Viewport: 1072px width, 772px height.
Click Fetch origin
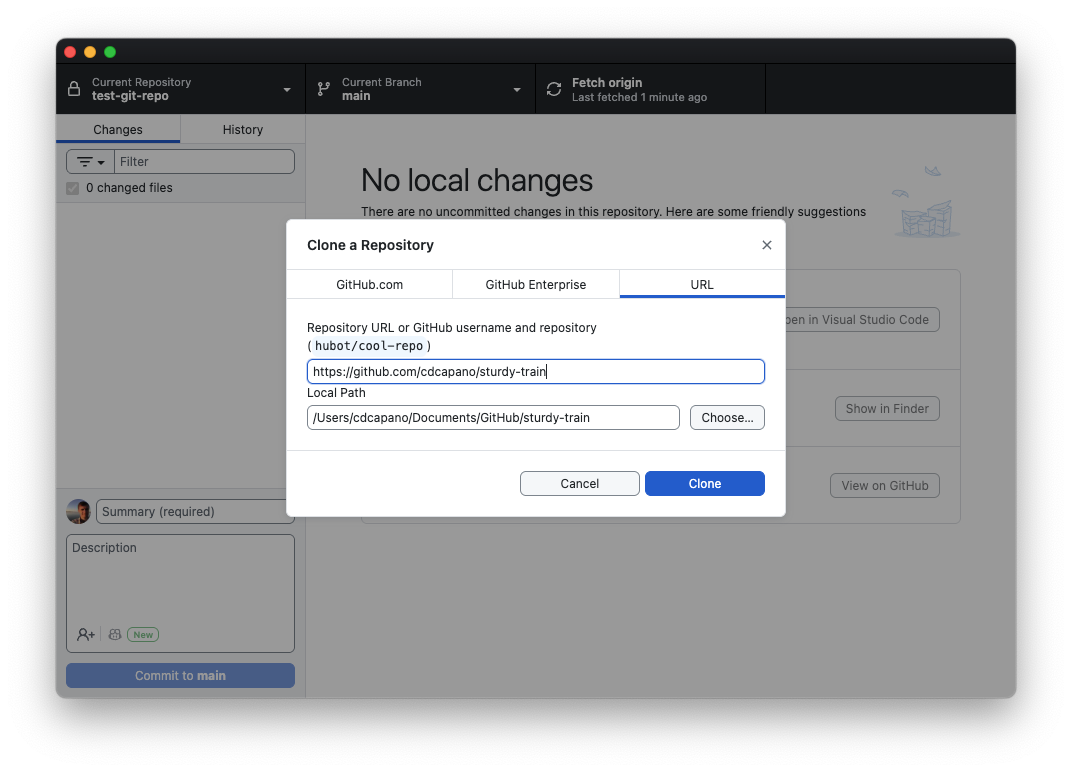[x=650, y=89]
